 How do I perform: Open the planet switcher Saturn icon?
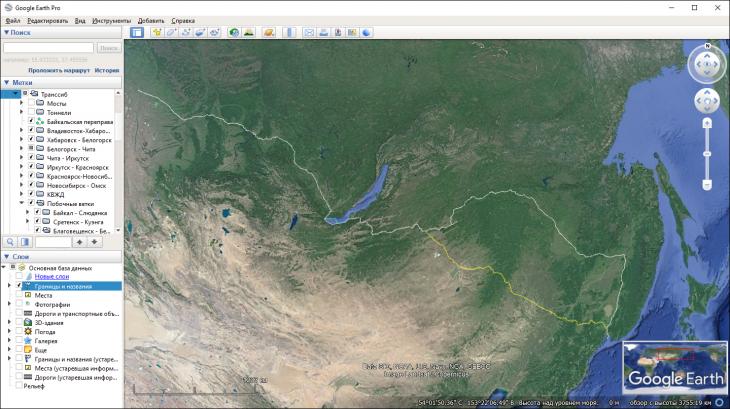tap(269, 32)
